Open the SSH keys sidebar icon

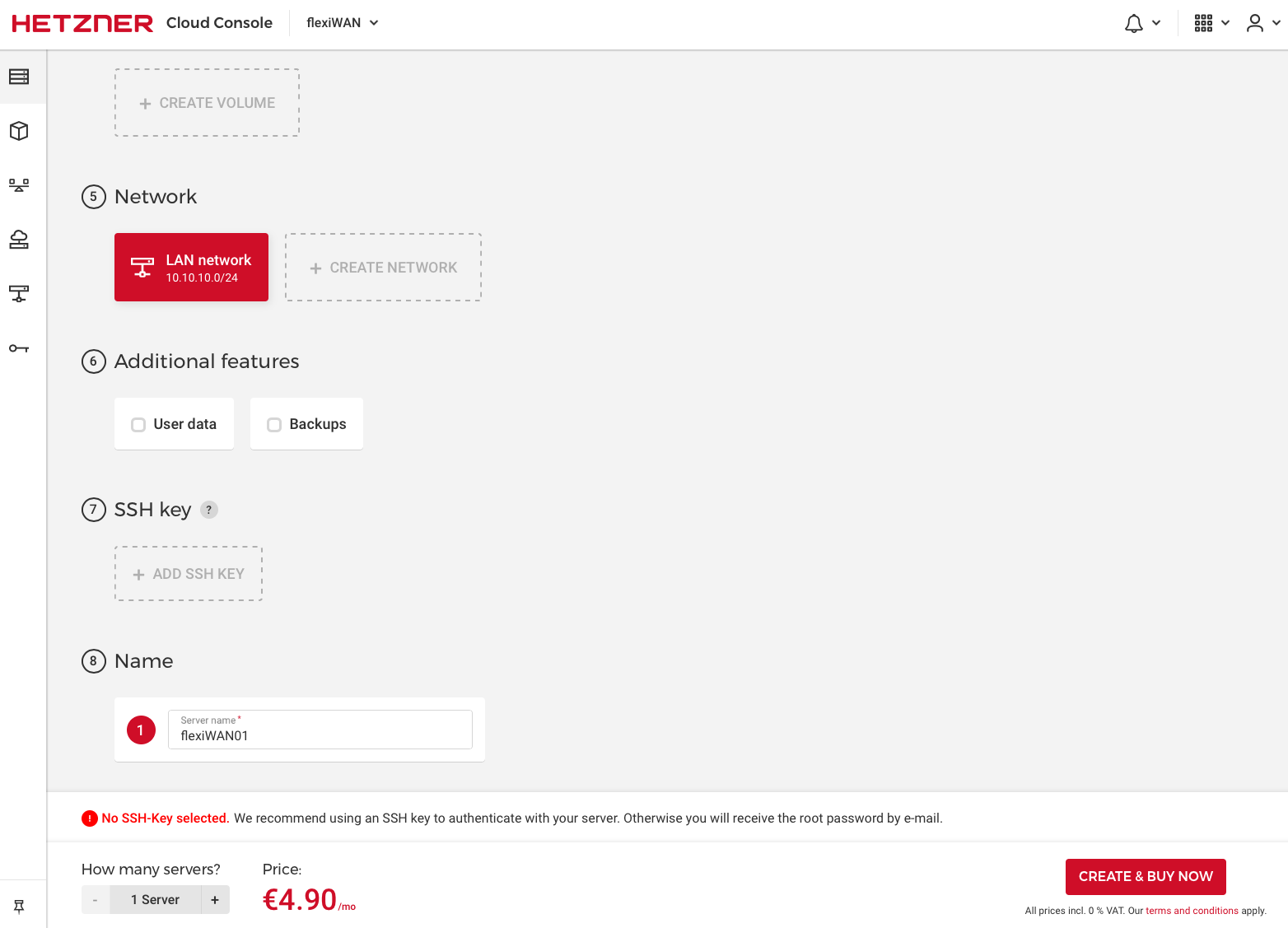tap(19, 348)
